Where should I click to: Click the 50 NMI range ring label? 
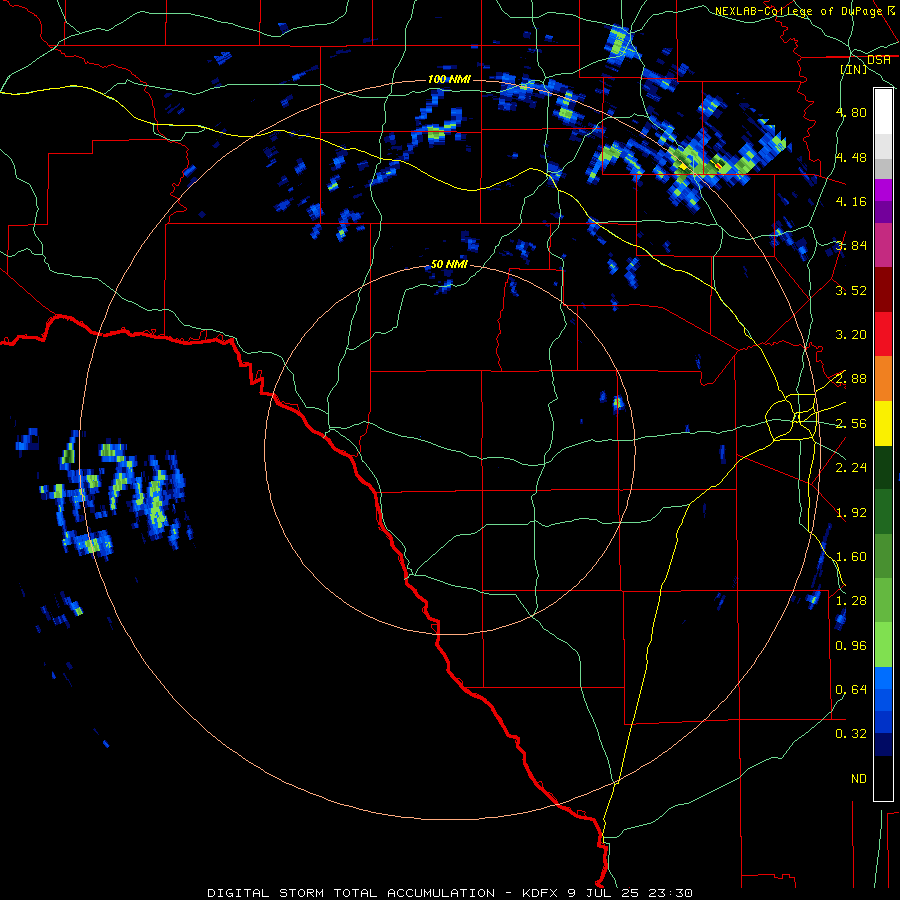tap(449, 264)
